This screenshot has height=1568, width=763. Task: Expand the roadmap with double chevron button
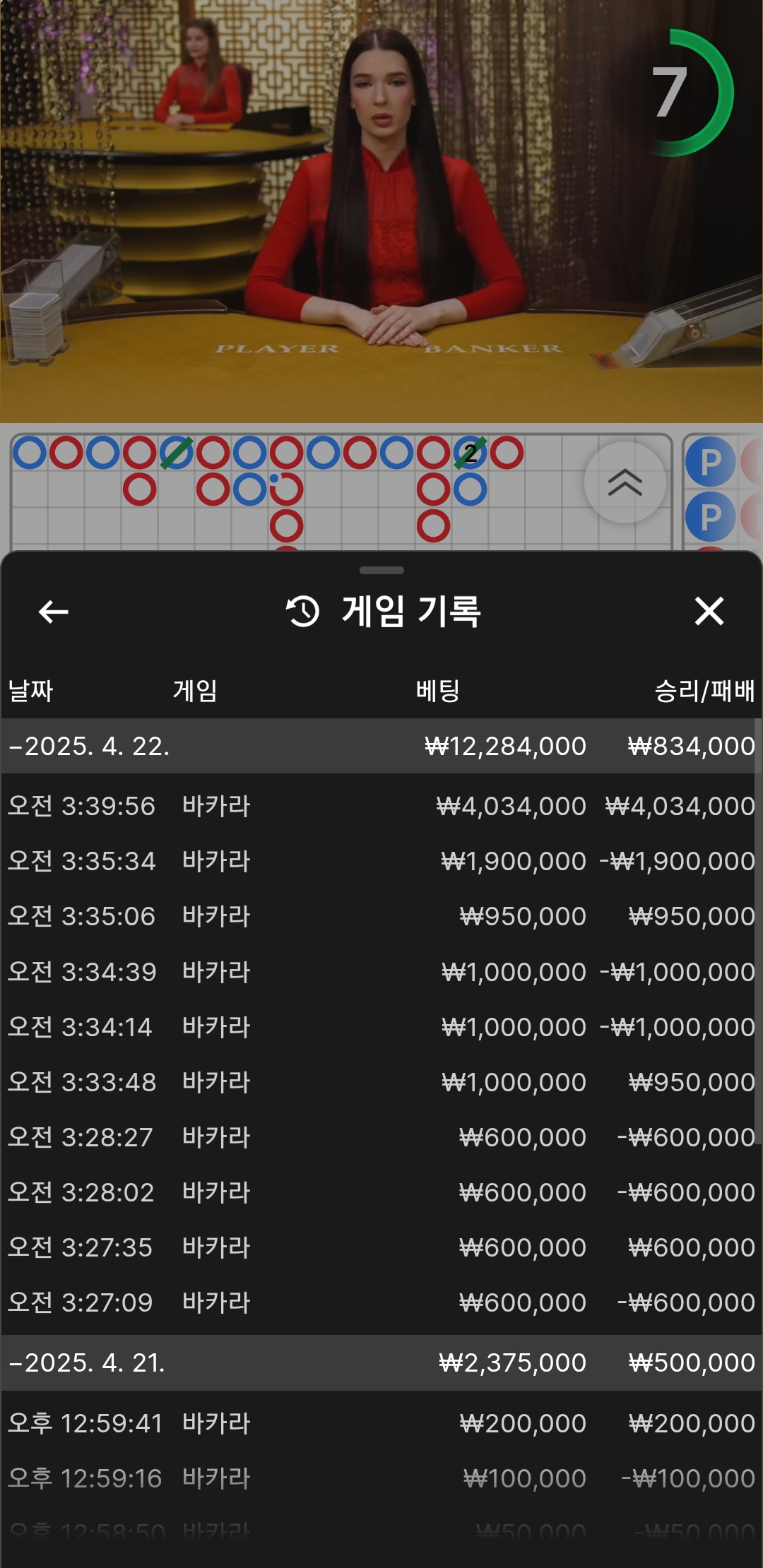pyautogui.click(x=625, y=482)
